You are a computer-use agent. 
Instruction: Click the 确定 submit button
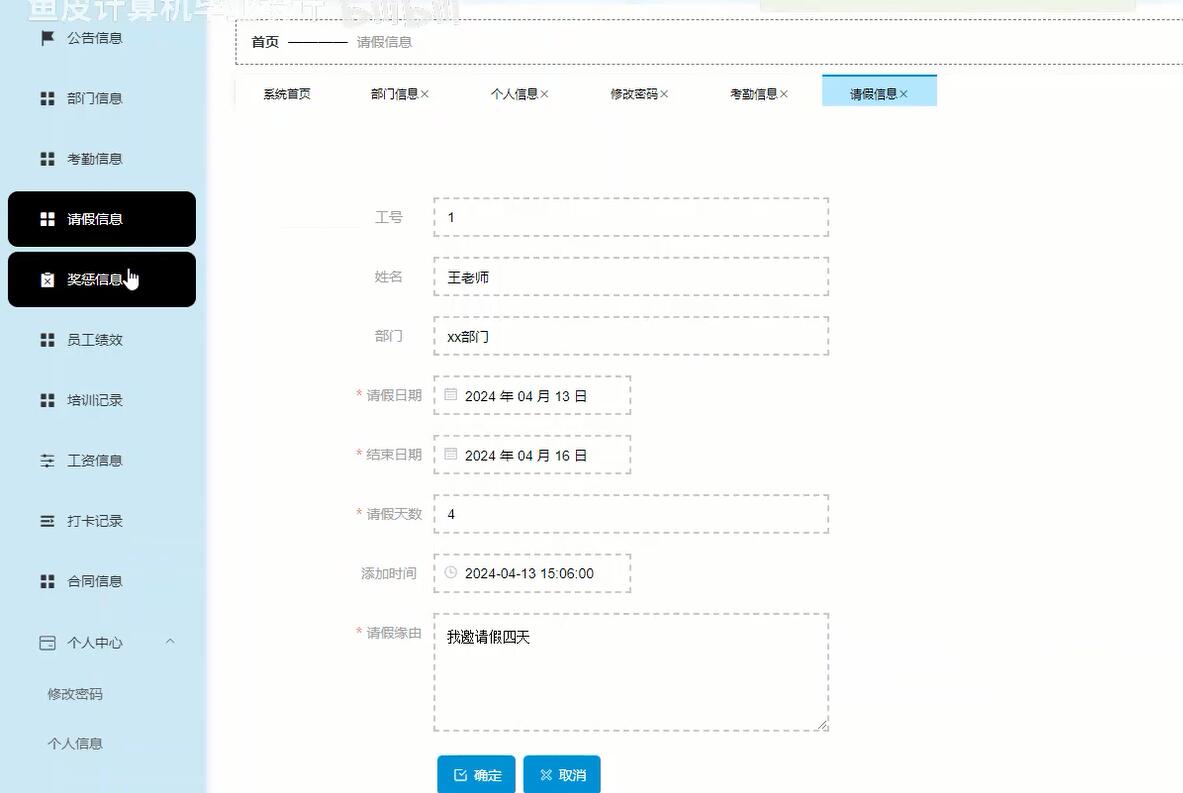[x=476, y=773]
